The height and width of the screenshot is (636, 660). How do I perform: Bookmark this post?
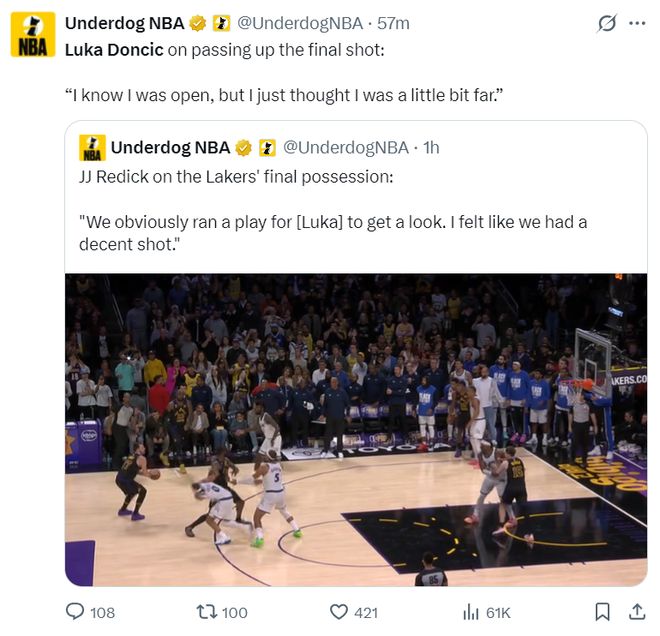[603, 612]
